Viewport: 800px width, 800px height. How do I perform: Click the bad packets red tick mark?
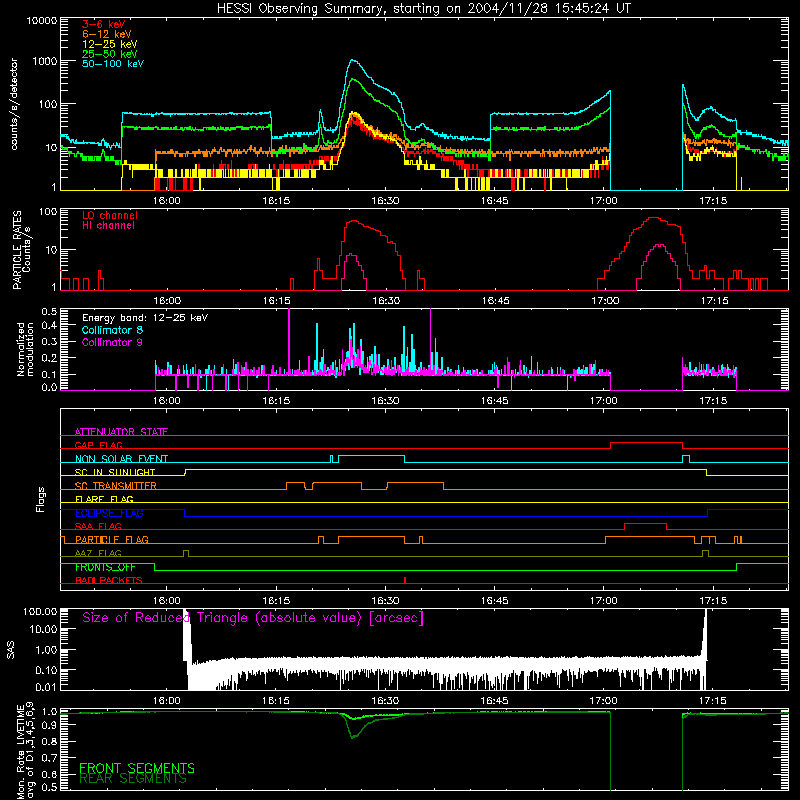[405, 580]
